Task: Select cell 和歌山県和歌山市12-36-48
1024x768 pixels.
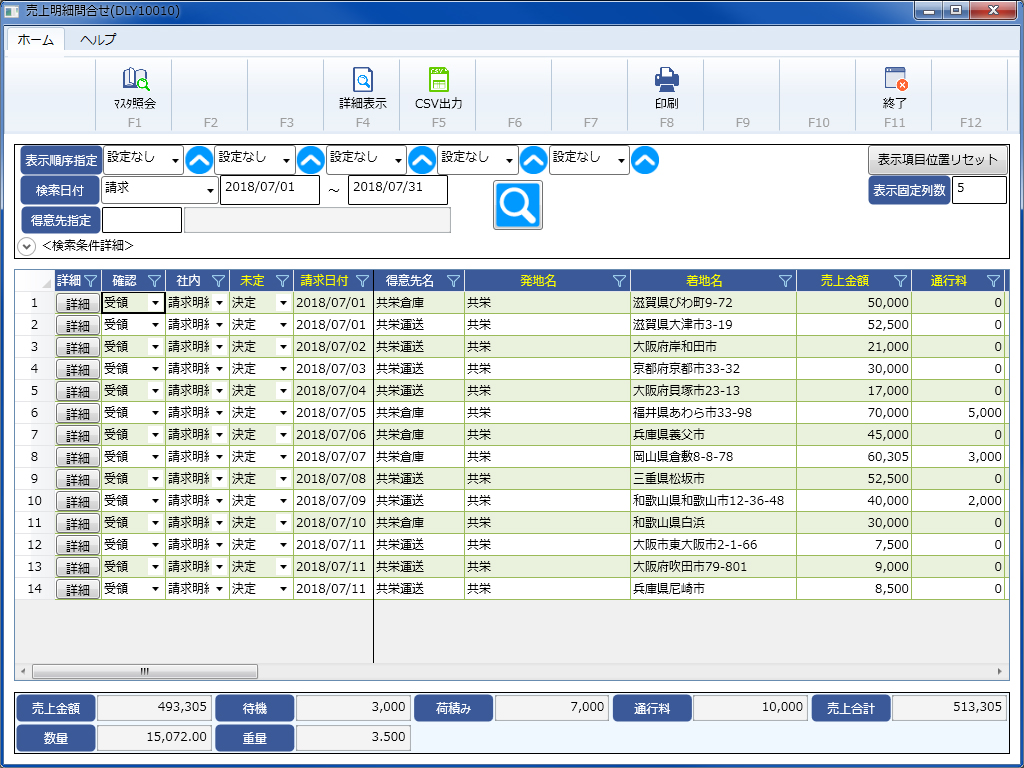Action: pos(713,501)
